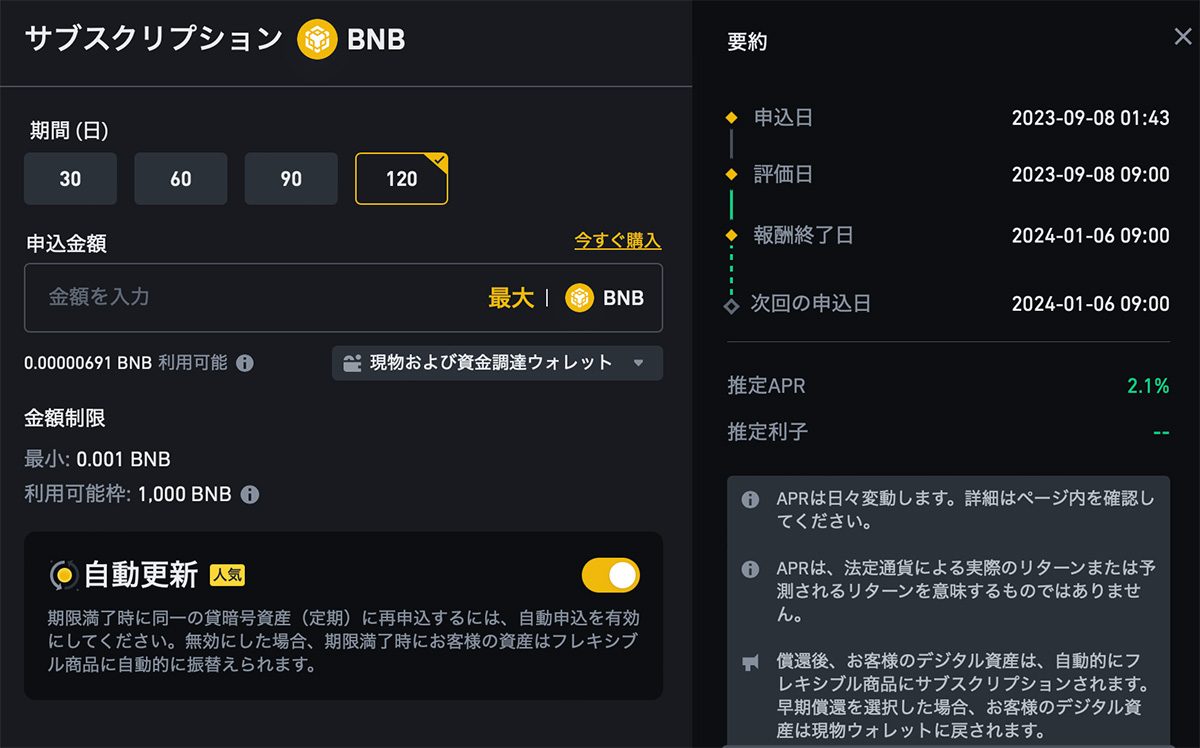Screen dimensions: 1200x748
Task: Click the auto-renew 自動更新 circular icon
Action: (64, 575)
